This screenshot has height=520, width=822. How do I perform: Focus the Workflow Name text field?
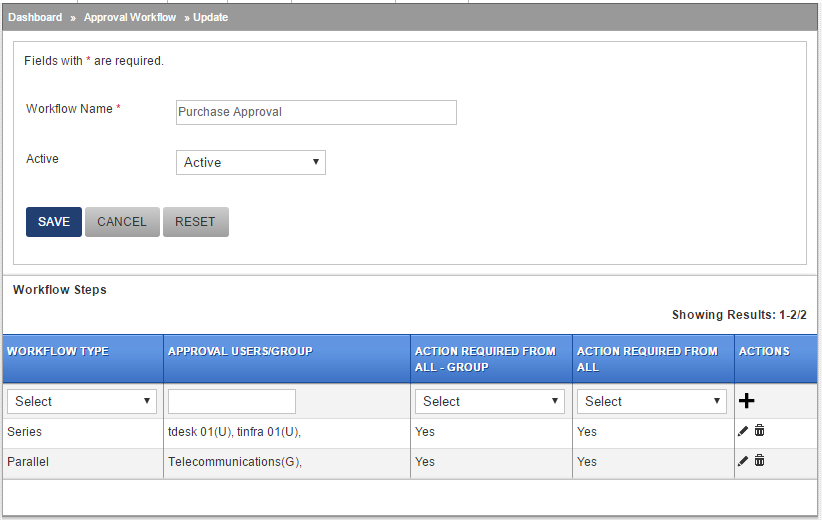pyautogui.click(x=316, y=112)
